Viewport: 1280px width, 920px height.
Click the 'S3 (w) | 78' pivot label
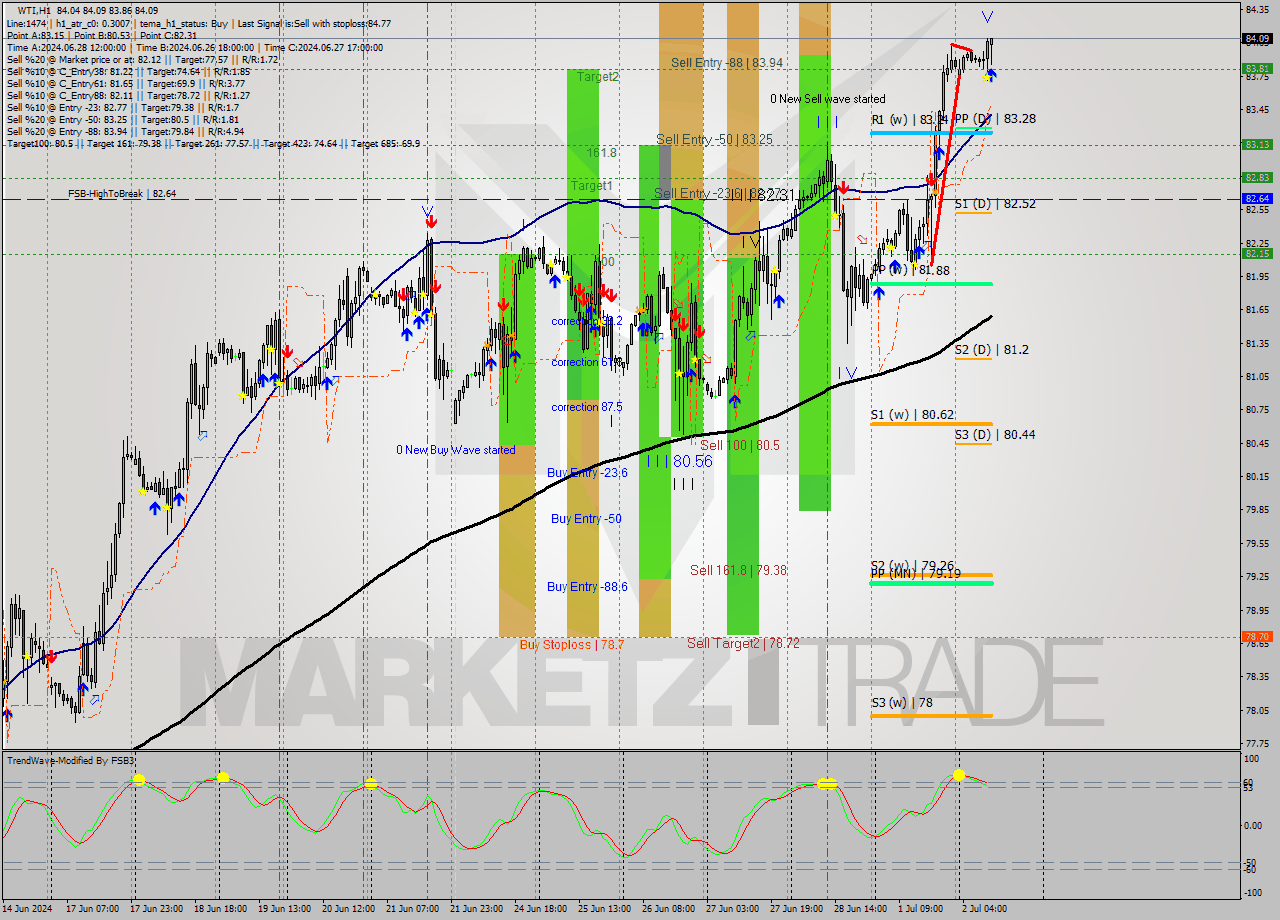(x=901, y=703)
